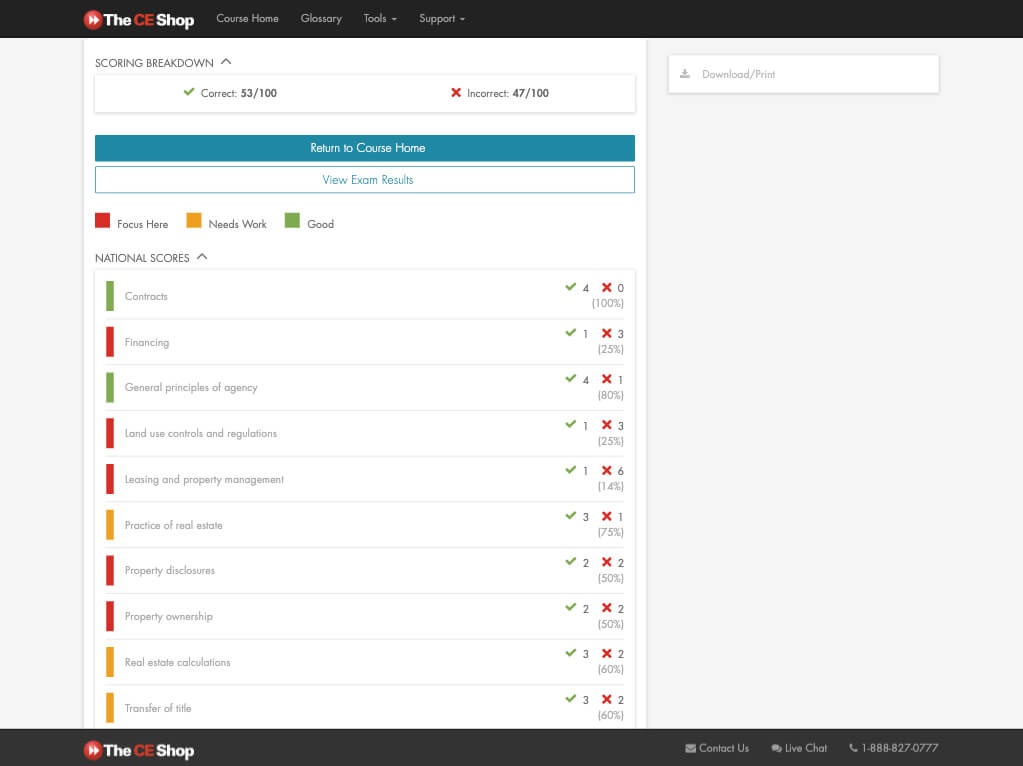Click The CE Shop logo in footer

pos(139,750)
